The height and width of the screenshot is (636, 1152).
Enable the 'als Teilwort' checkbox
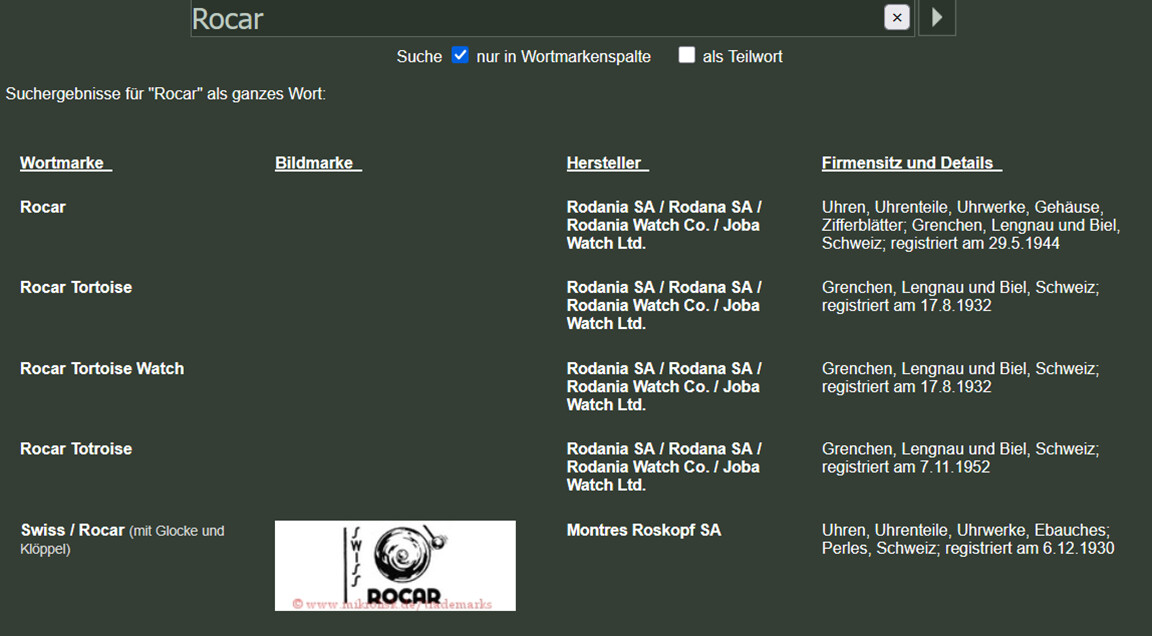pyautogui.click(x=686, y=55)
